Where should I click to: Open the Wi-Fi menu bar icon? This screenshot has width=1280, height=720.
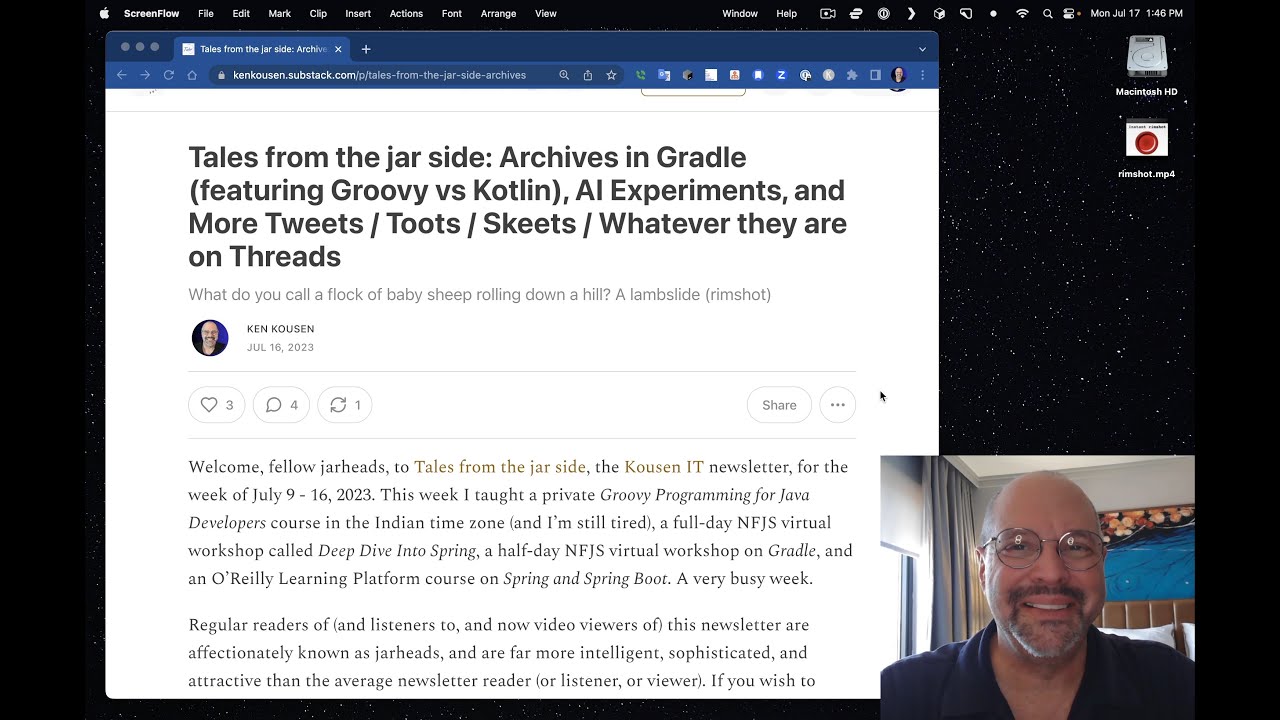point(1022,13)
